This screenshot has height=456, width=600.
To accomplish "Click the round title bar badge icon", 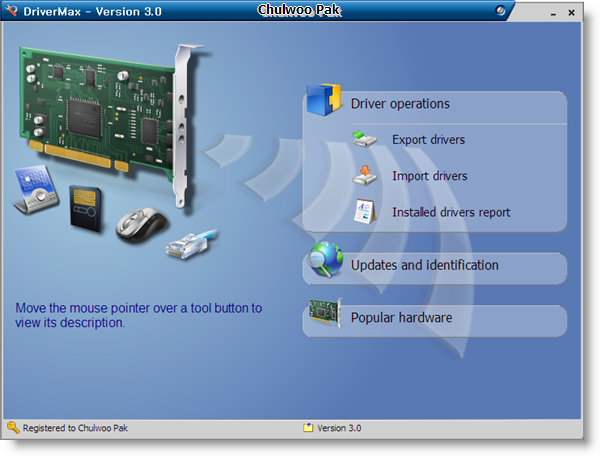I will [500, 10].
